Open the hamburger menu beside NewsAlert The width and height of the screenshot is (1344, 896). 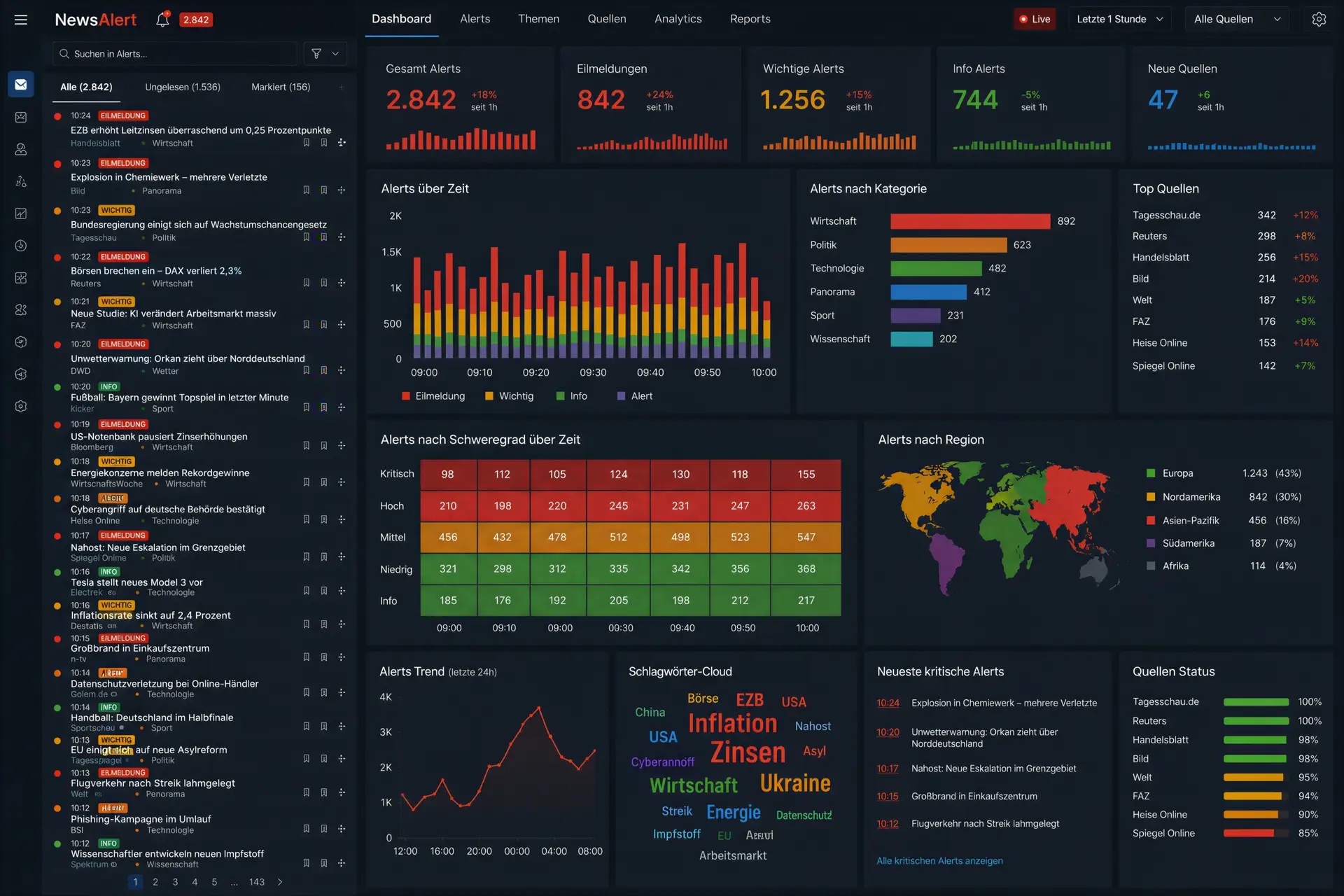tap(21, 20)
